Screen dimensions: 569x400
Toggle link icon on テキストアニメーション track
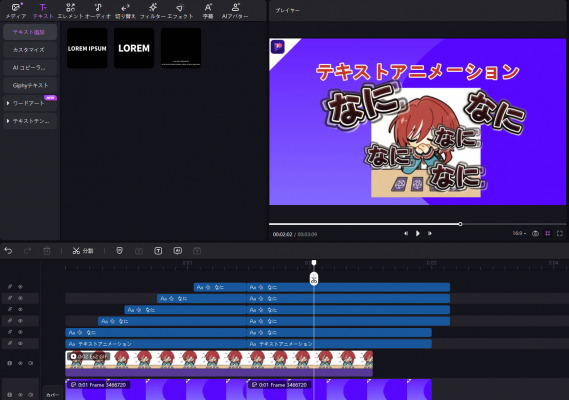[x=10, y=343]
